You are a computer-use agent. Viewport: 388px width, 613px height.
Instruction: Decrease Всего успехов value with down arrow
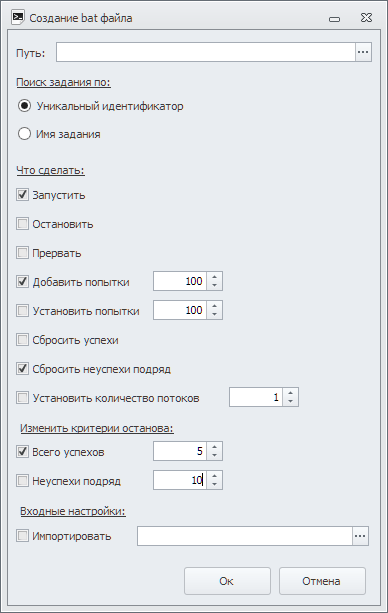pyautogui.click(x=214, y=455)
